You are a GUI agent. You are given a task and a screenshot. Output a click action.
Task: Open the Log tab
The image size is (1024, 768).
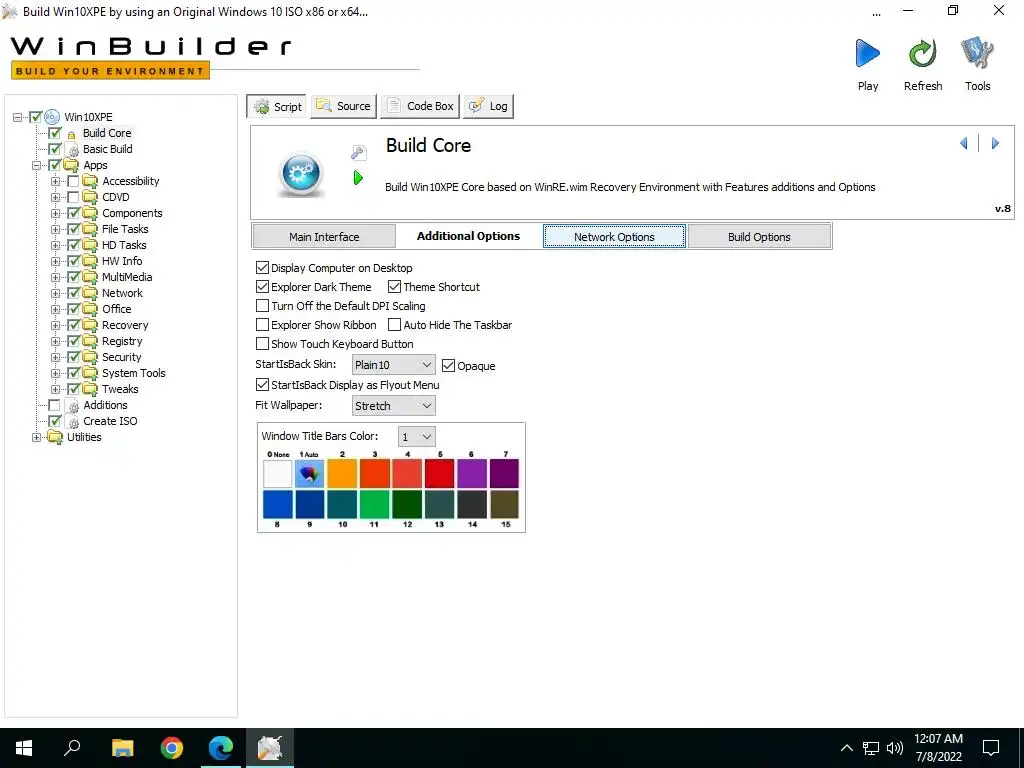(488, 106)
